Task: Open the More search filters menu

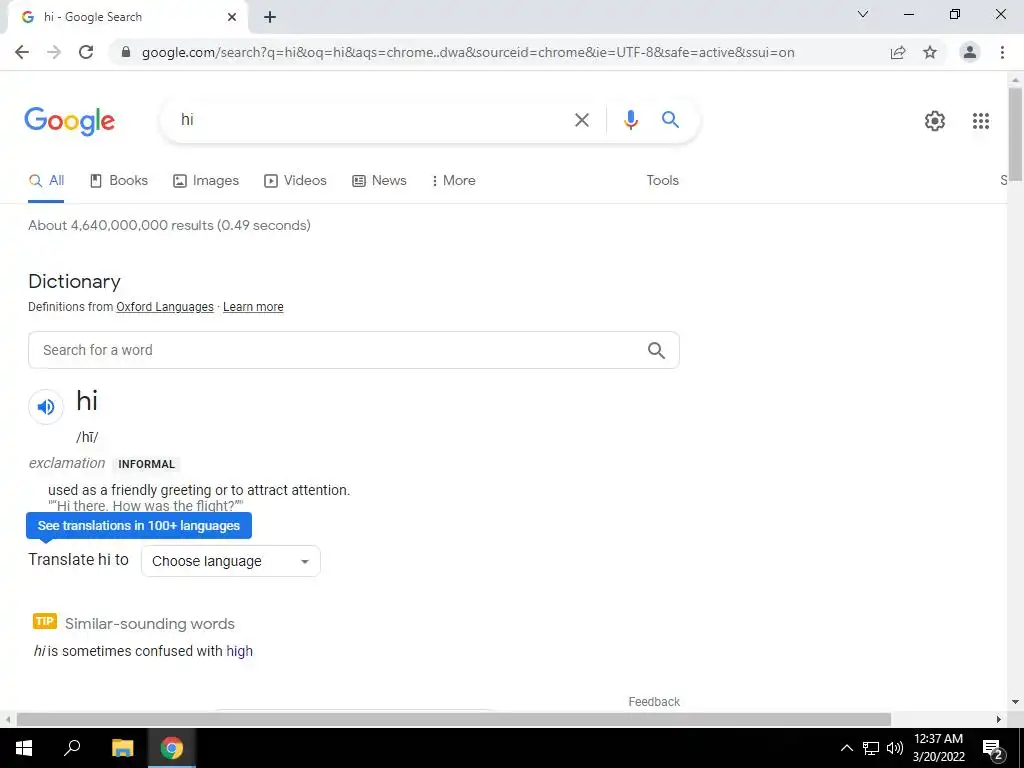Action: pyautogui.click(x=453, y=181)
